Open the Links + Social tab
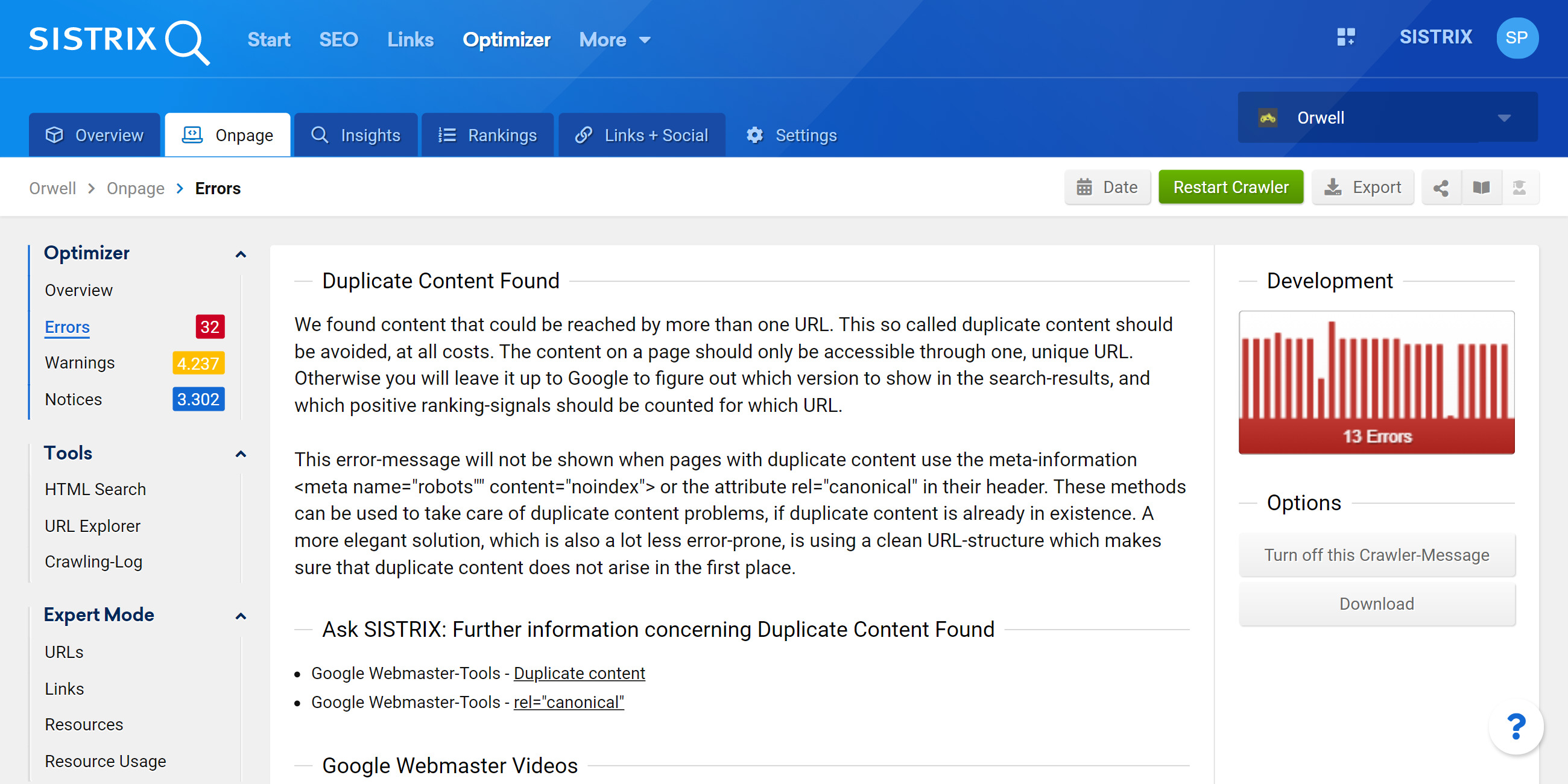Image resolution: width=1568 pixels, height=784 pixels. (642, 135)
